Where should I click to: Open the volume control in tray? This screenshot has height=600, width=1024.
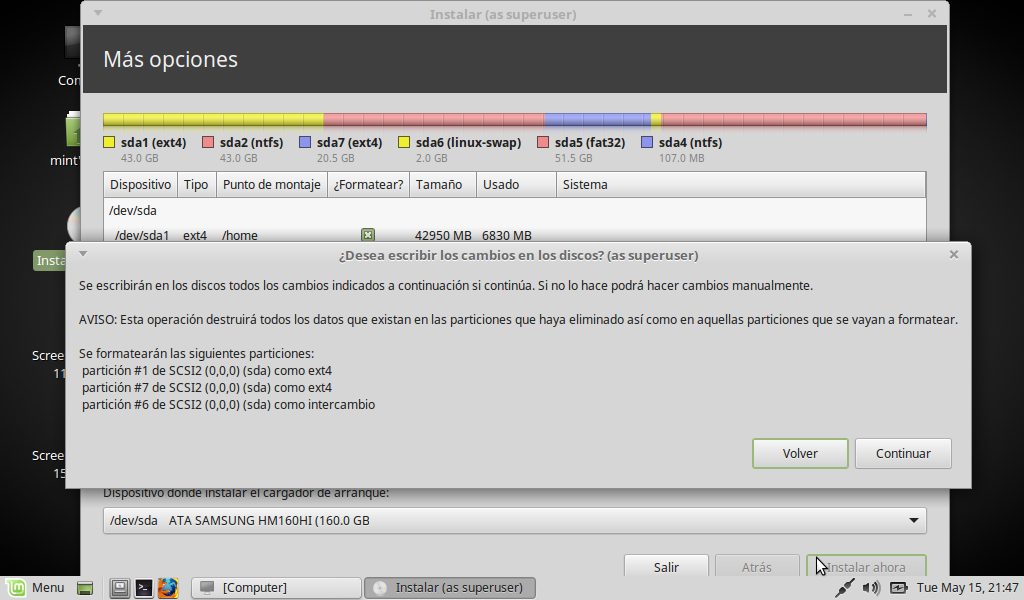(x=871, y=587)
